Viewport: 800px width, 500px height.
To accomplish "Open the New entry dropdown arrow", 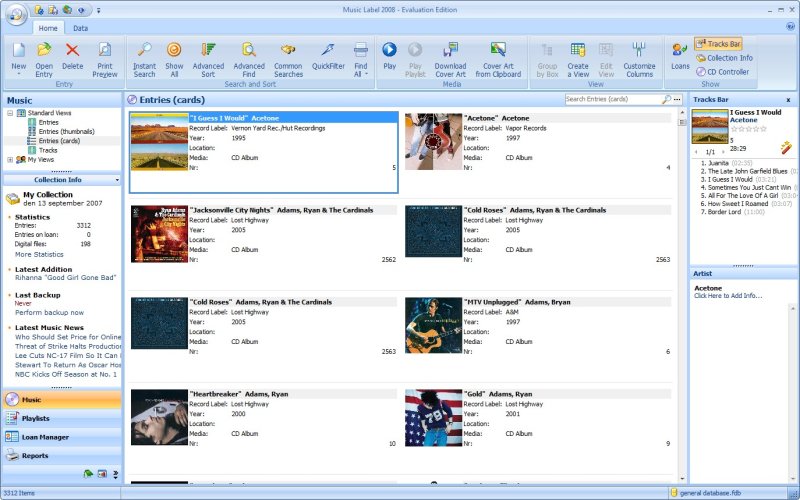I will [x=18, y=74].
